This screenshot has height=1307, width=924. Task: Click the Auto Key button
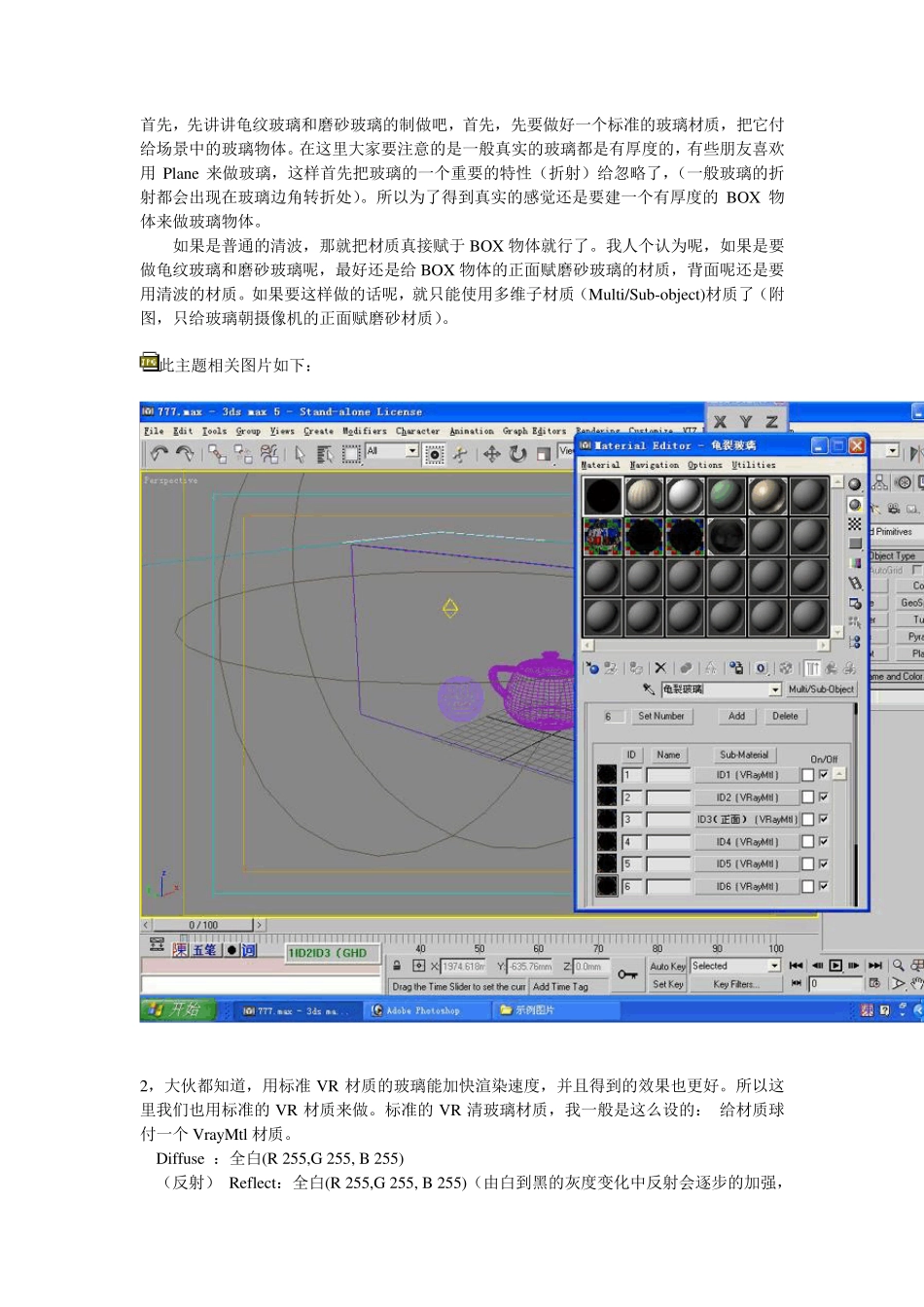(667, 967)
